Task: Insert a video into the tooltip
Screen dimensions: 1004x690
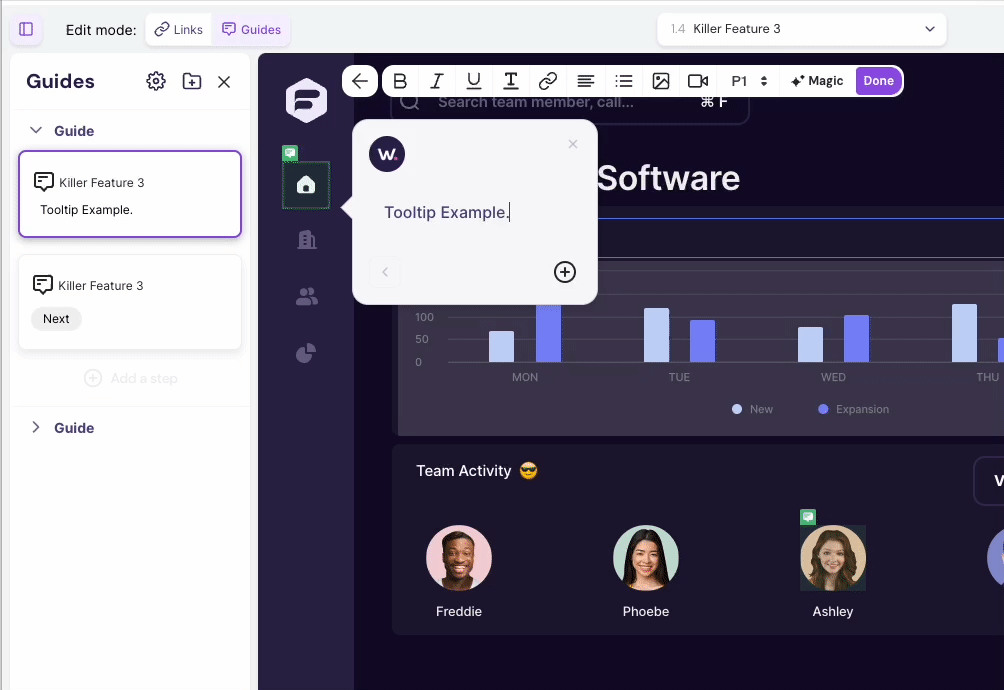Action: point(698,81)
